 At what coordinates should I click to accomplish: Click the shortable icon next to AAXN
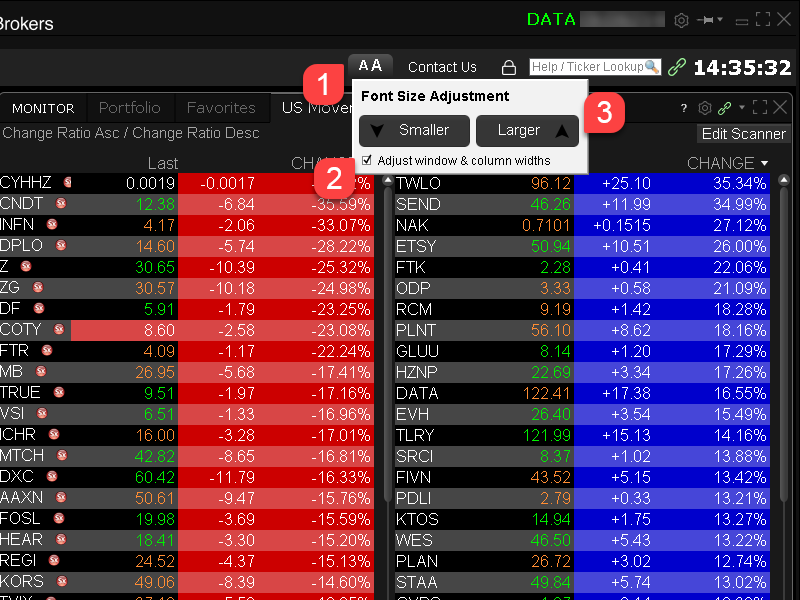click(x=61, y=497)
